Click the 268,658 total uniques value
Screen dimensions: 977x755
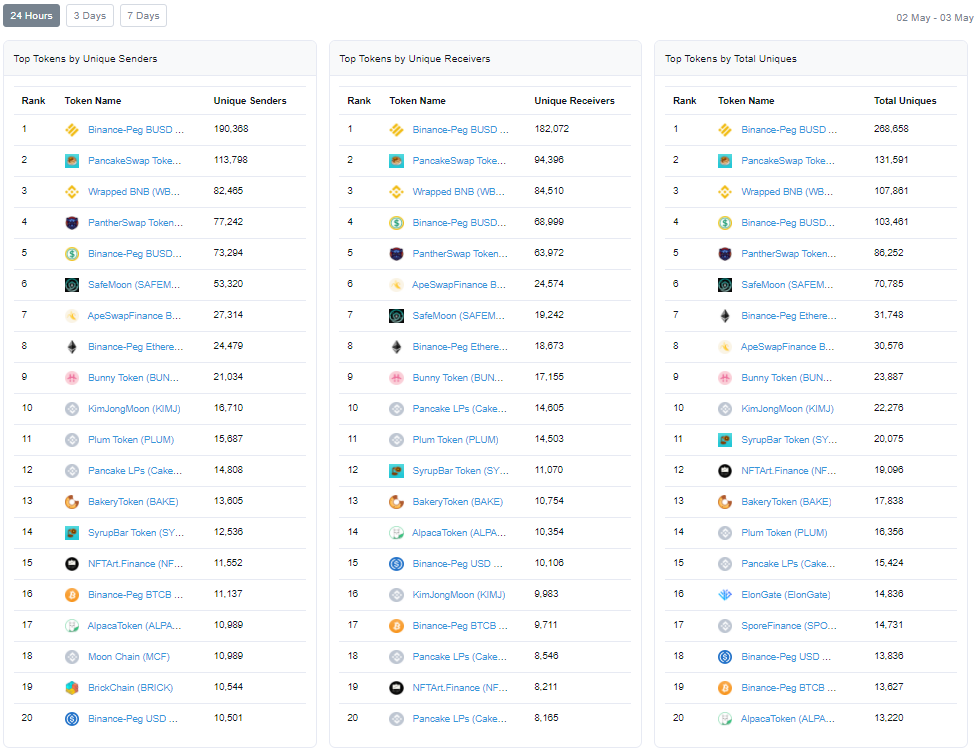pos(891,129)
